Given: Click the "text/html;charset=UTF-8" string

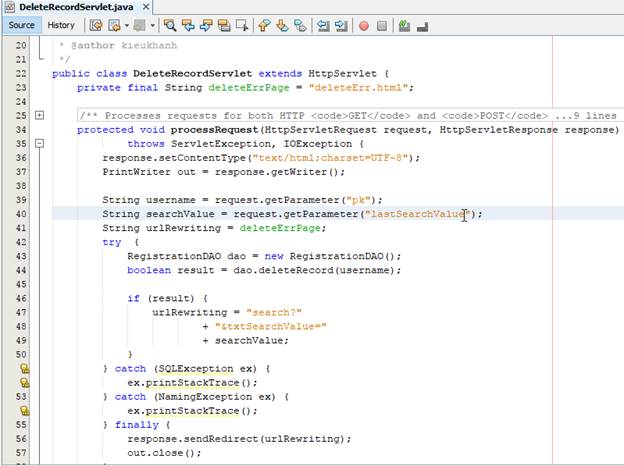Looking at the screenshot, I should coord(330,158).
